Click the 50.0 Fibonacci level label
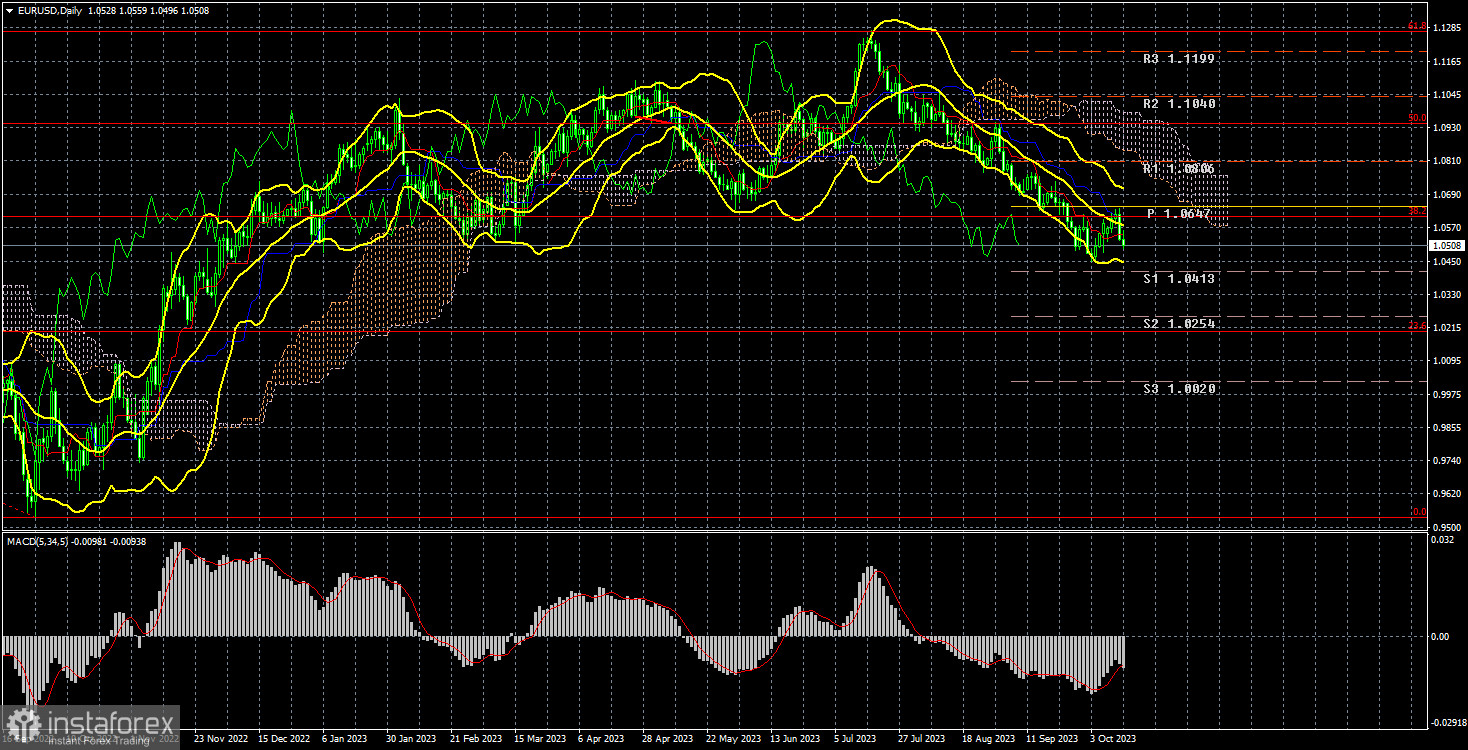Image resolution: width=1468 pixels, height=750 pixels. [x=1417, y=118]
